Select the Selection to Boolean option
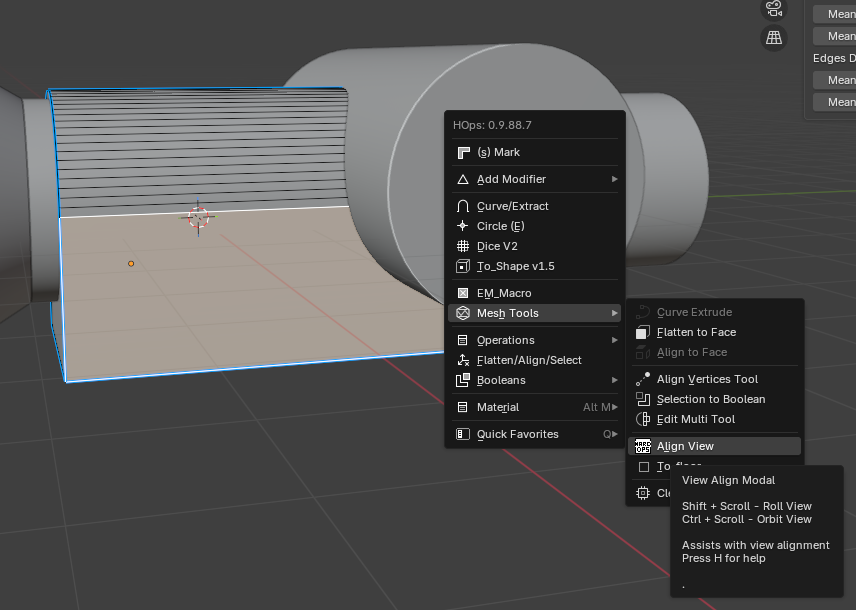 [715, 400]
